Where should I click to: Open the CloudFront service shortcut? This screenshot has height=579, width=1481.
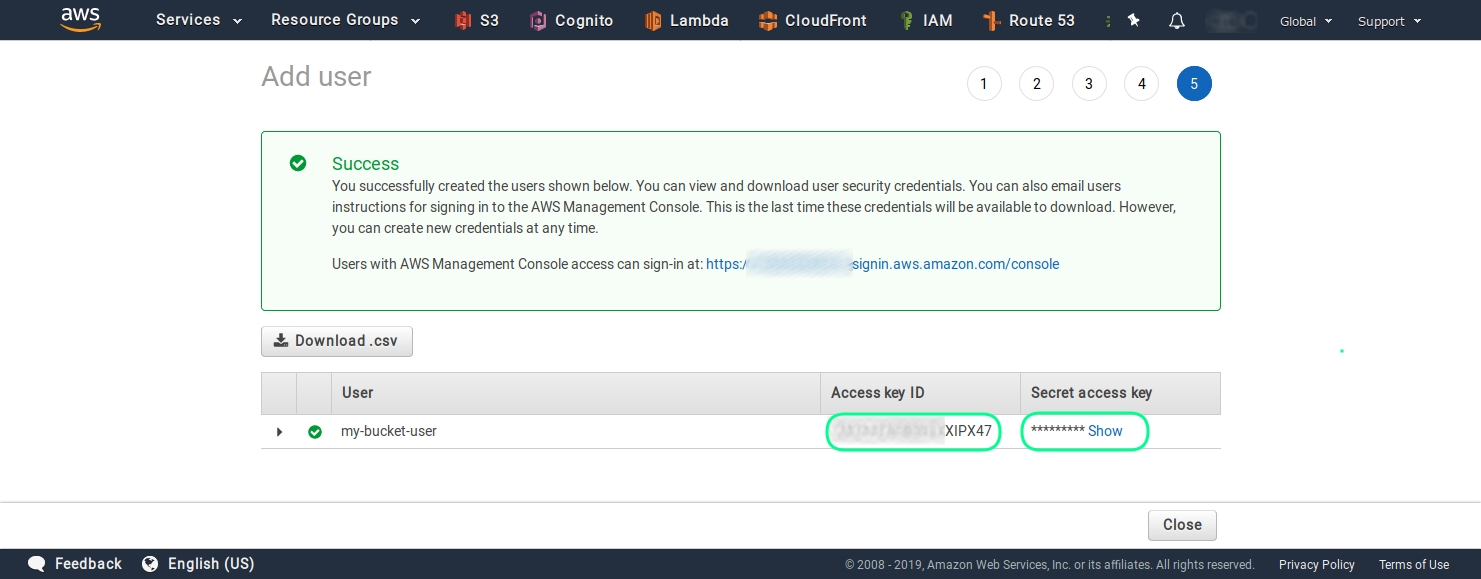[x=813, y=20]
